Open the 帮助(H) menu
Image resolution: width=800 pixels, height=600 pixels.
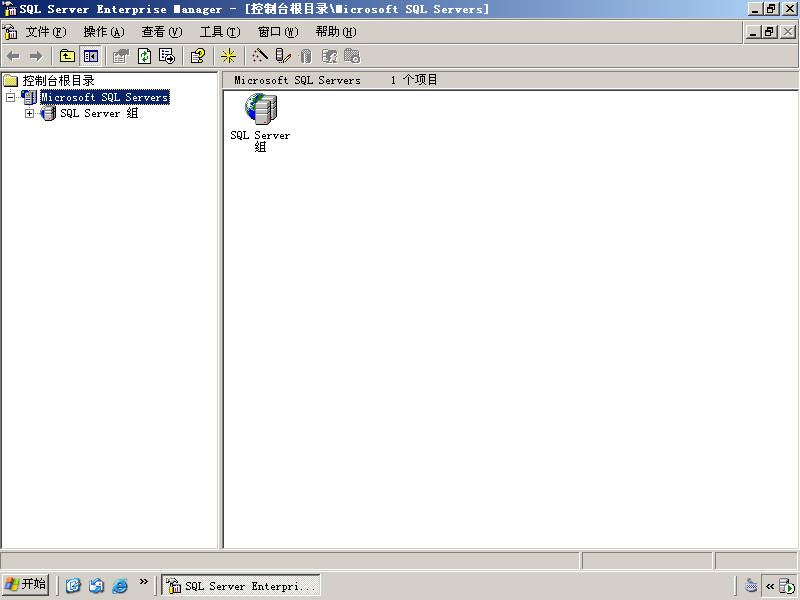(336, 32)
